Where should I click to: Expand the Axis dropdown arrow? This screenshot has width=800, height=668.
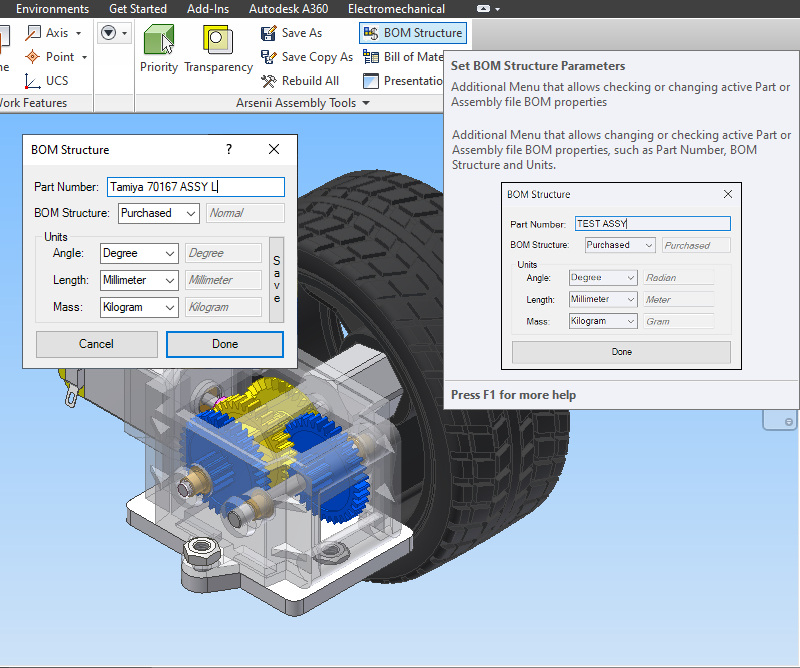(79, 33)
